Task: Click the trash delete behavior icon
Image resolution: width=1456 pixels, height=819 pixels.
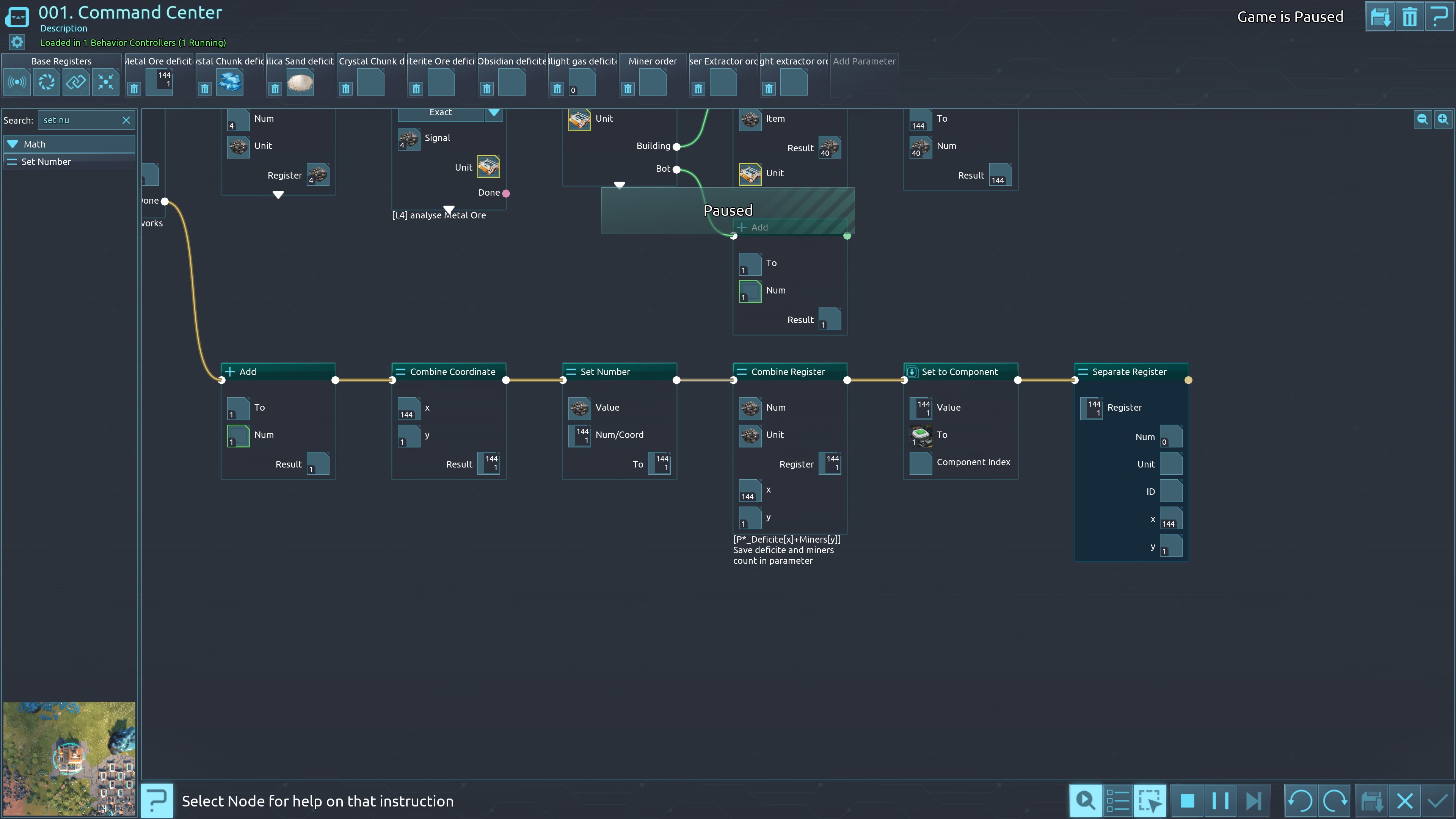Action: (1409, 17)
